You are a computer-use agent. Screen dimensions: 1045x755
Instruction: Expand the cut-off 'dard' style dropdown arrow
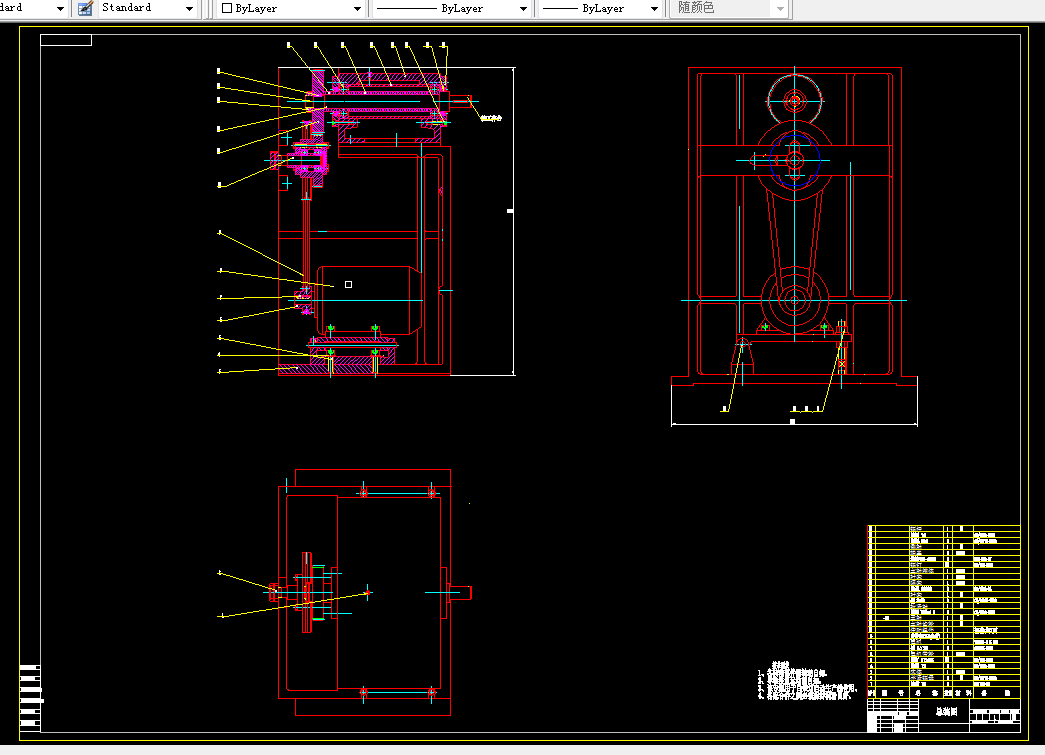[60, 9]
